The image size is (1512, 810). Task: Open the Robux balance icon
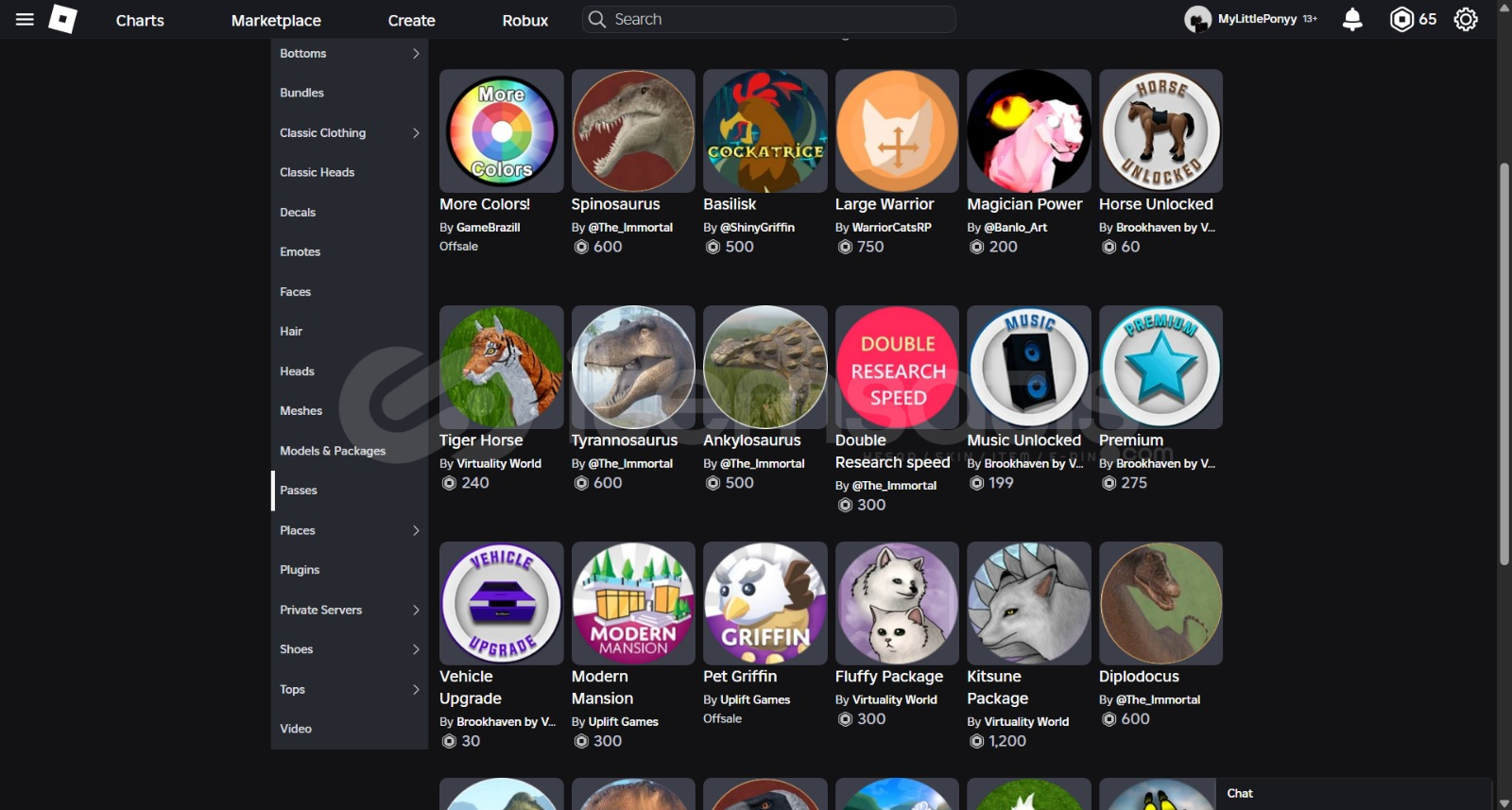[x=1401, y=19]
